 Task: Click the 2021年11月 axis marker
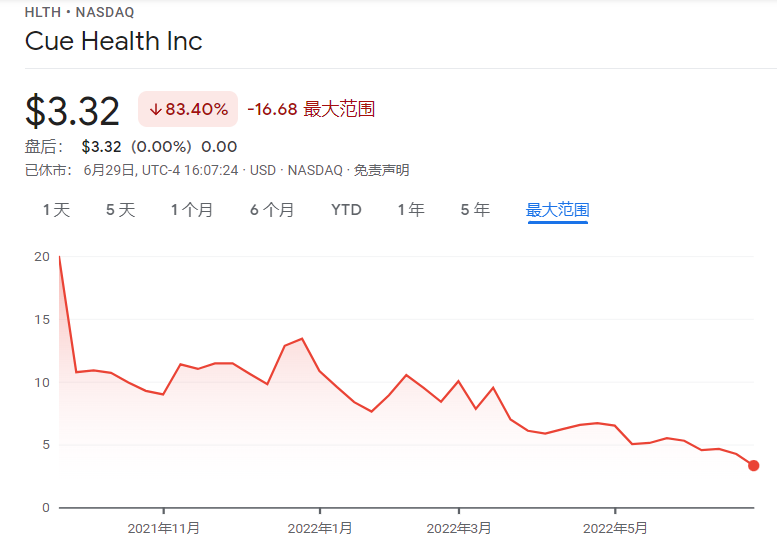pyautogui.click(x=164, y=528)
